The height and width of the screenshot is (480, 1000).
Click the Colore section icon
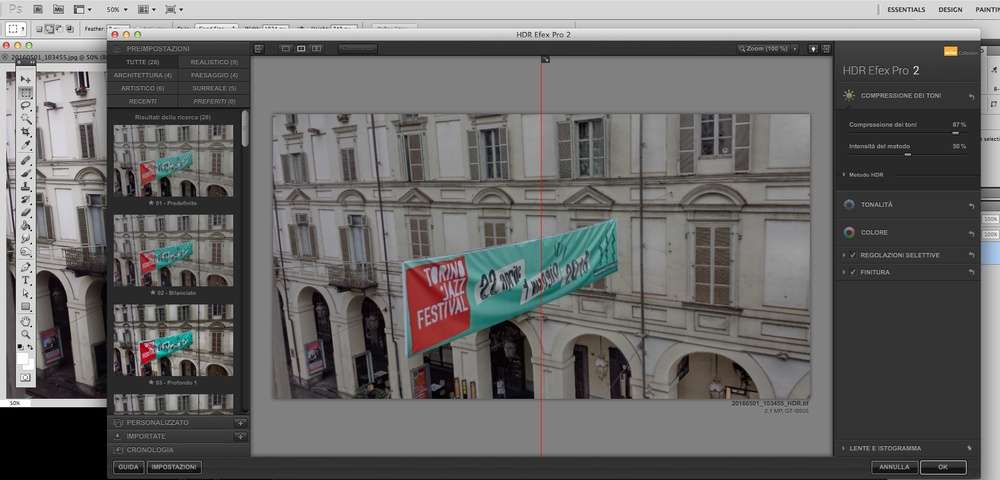click(849, 232)
